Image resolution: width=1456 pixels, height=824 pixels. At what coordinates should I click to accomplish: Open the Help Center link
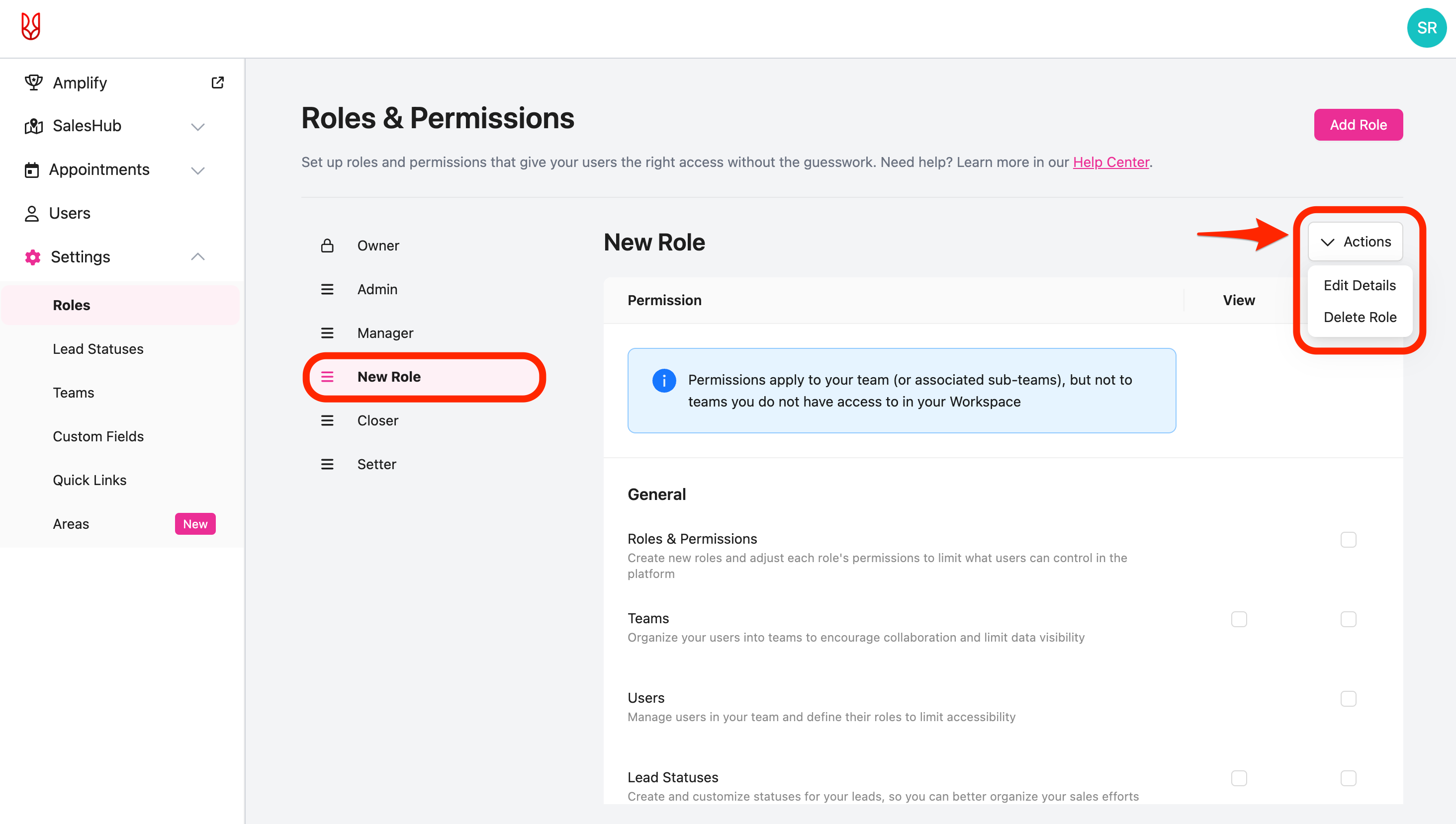pyautogui.click(x=1111, y=162)
